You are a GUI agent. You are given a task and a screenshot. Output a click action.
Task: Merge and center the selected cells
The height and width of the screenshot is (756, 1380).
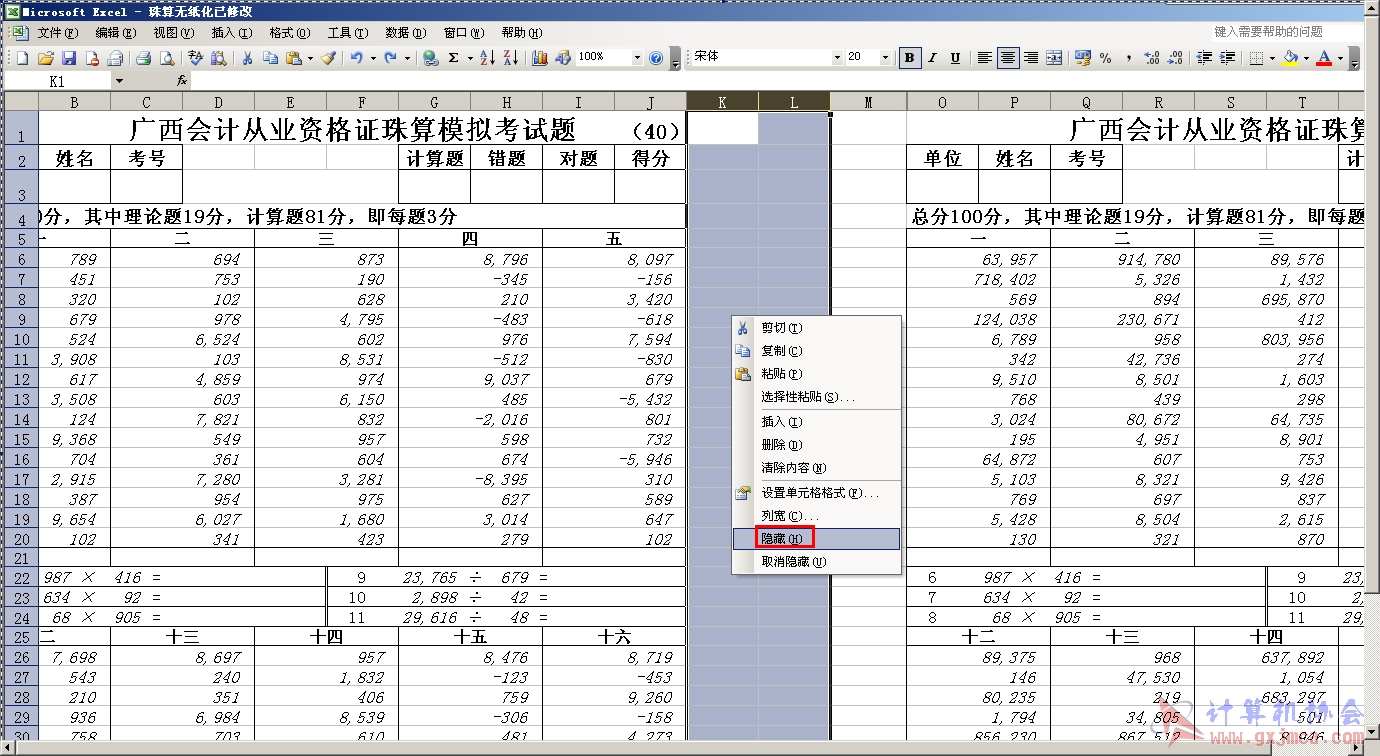pyautogui.click(x=1054, y=58)
